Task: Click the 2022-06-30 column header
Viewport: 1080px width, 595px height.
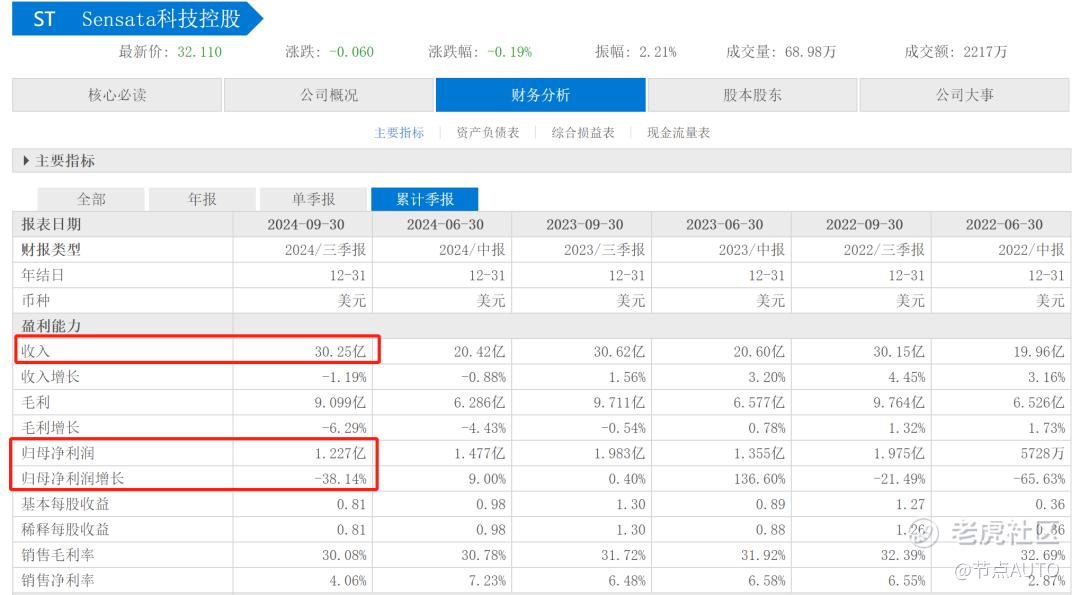Action: [x=1004, y=225]
